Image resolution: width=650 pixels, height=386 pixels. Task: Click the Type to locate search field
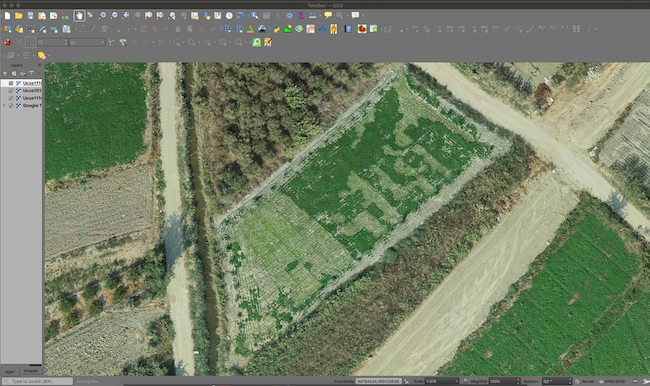pos(37,381)
